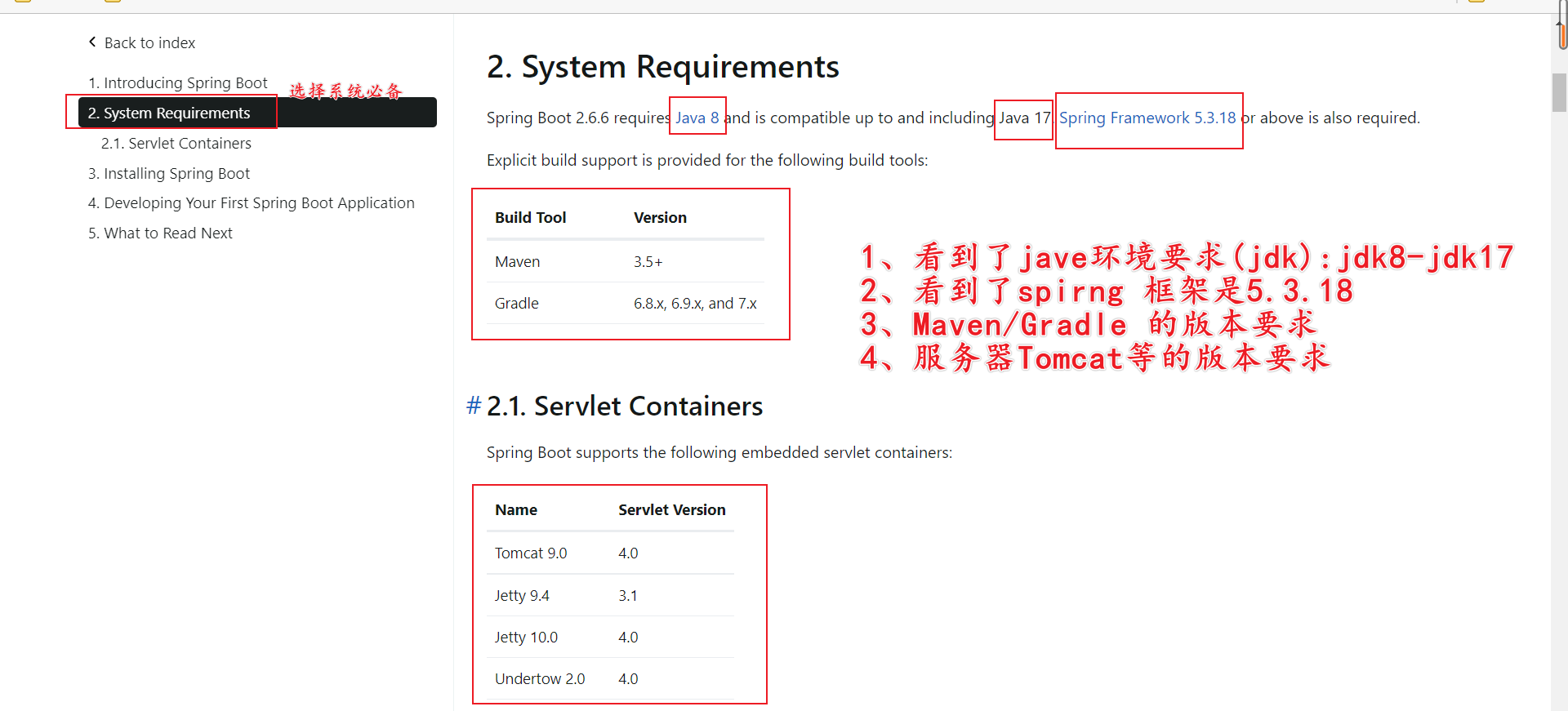Click the vertical page scrollbar thumb

[x=1559, y=92]
